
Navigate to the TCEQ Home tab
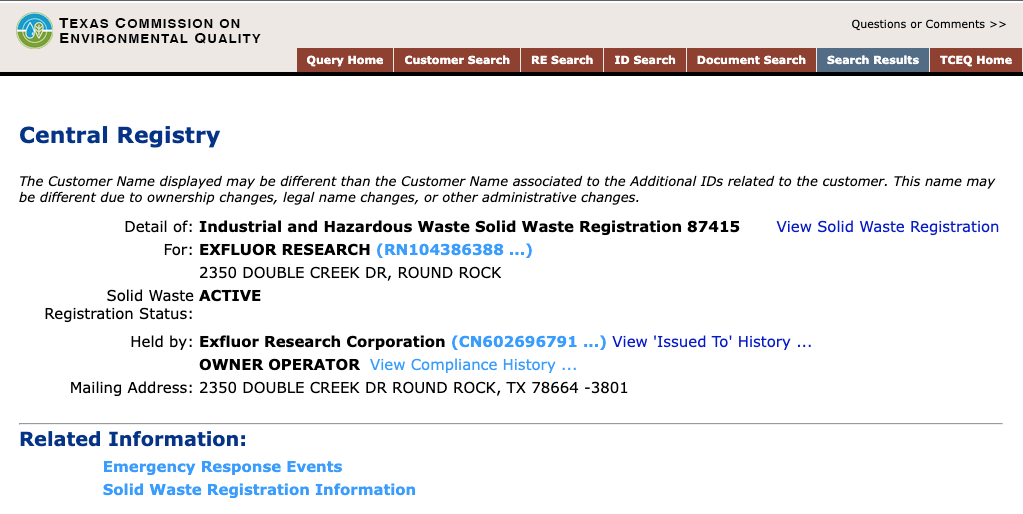point(975,60)
